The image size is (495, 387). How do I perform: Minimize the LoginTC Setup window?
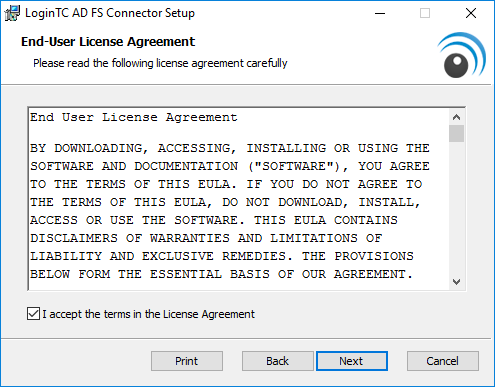[380, 13]
